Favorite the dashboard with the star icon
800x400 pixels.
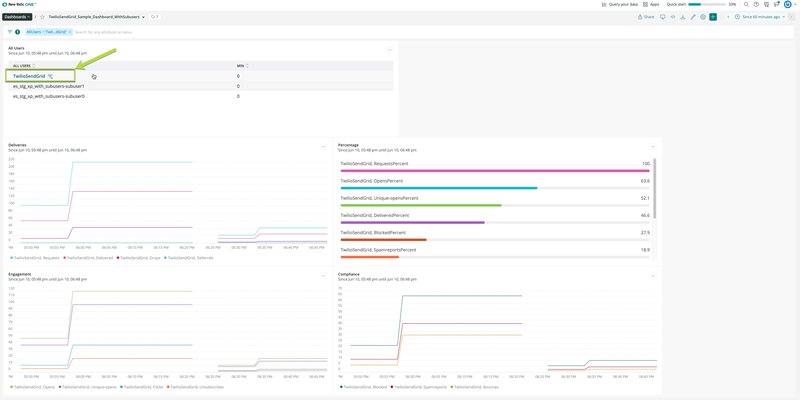[42, 17]
